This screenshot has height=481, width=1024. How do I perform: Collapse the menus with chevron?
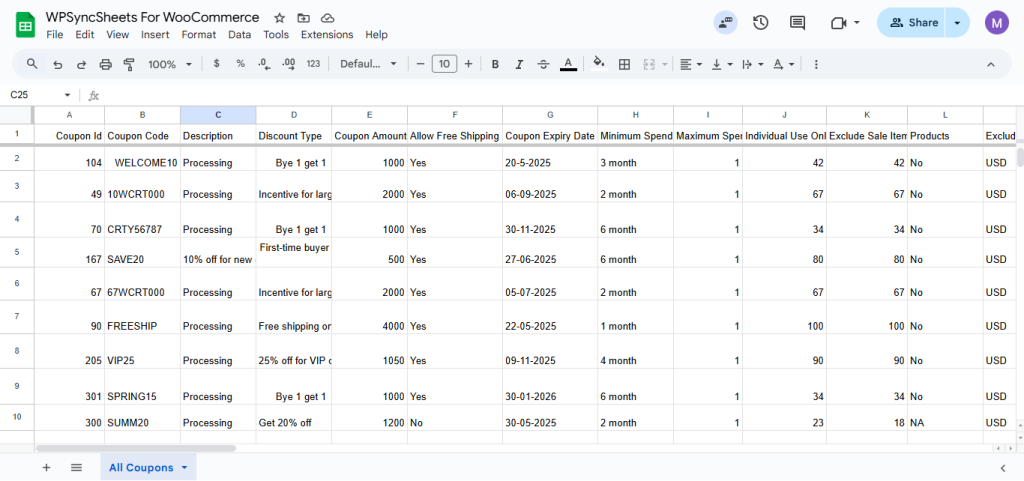(x=991, y=64)
